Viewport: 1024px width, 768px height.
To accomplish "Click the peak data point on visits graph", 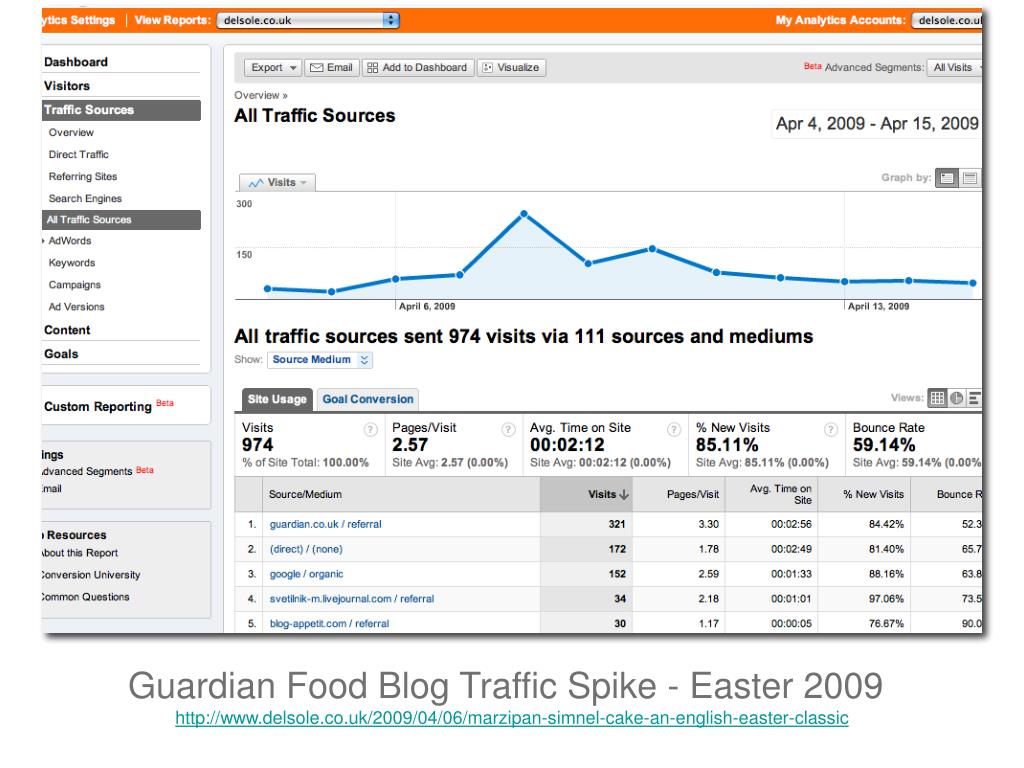I will (x=524, y=214).
